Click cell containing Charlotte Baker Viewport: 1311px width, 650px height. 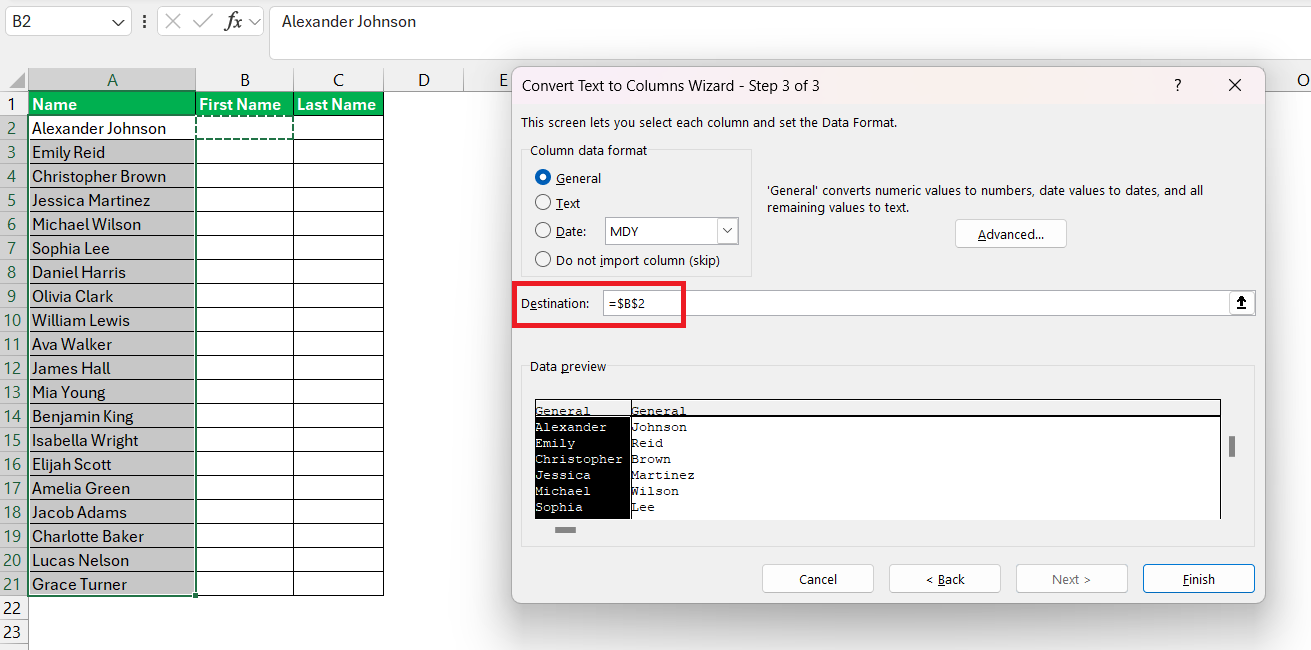point(112,536)
